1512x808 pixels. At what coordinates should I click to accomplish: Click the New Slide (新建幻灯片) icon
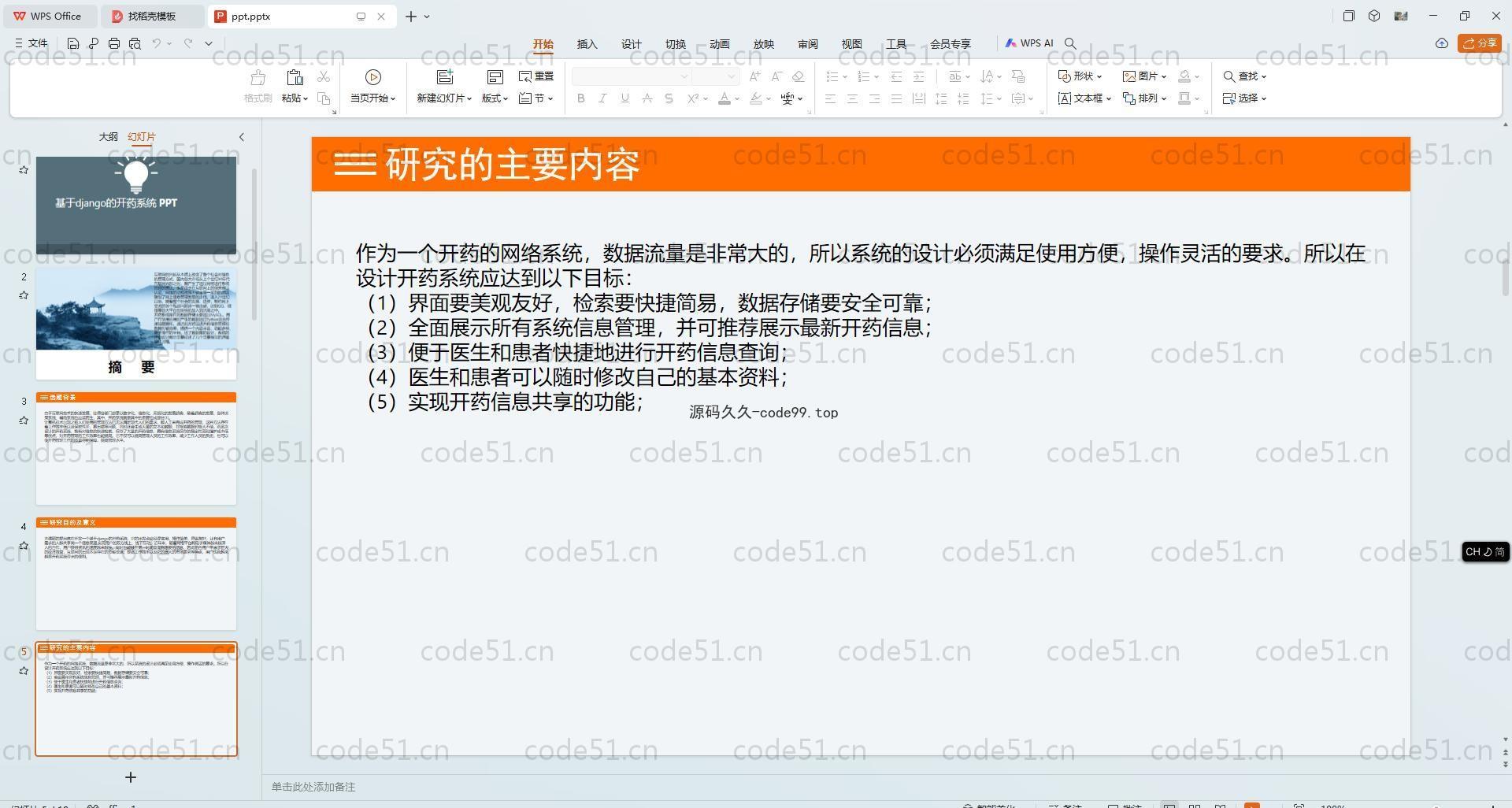[x=445, y=76]
